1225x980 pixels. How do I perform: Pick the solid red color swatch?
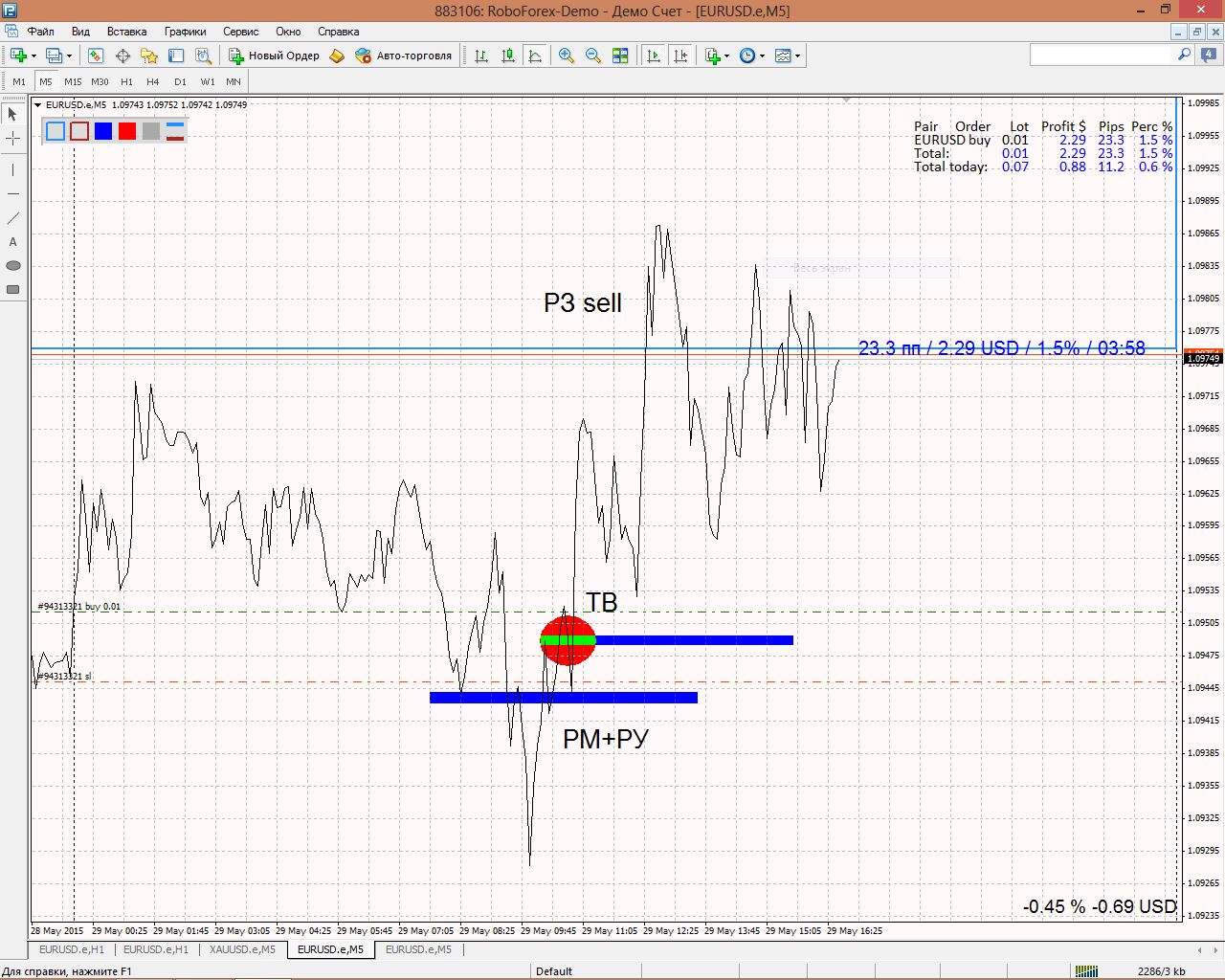point(127,131)
